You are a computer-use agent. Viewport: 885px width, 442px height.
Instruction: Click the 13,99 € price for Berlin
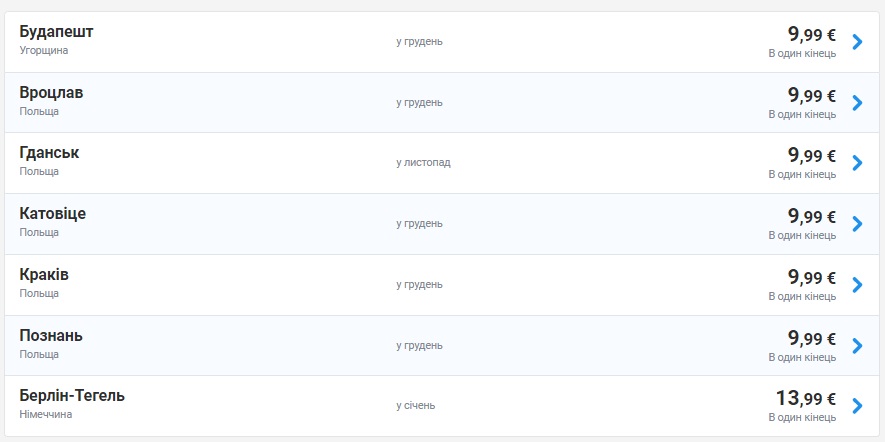(805, 398)
